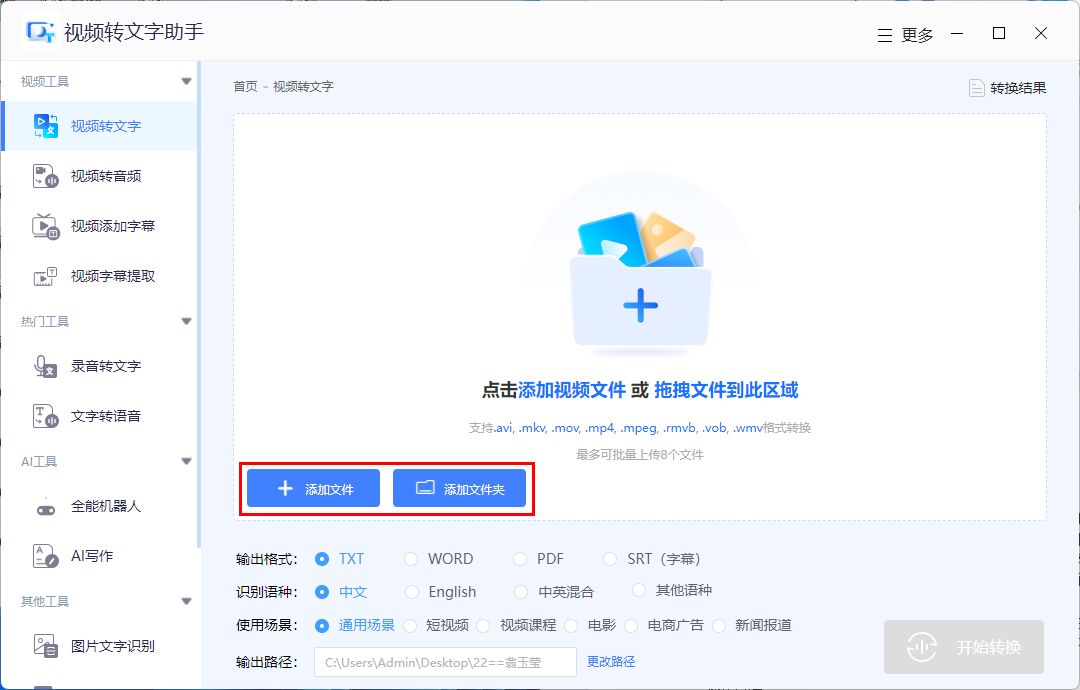Click the 转换结果 document icon

[977, 88]
